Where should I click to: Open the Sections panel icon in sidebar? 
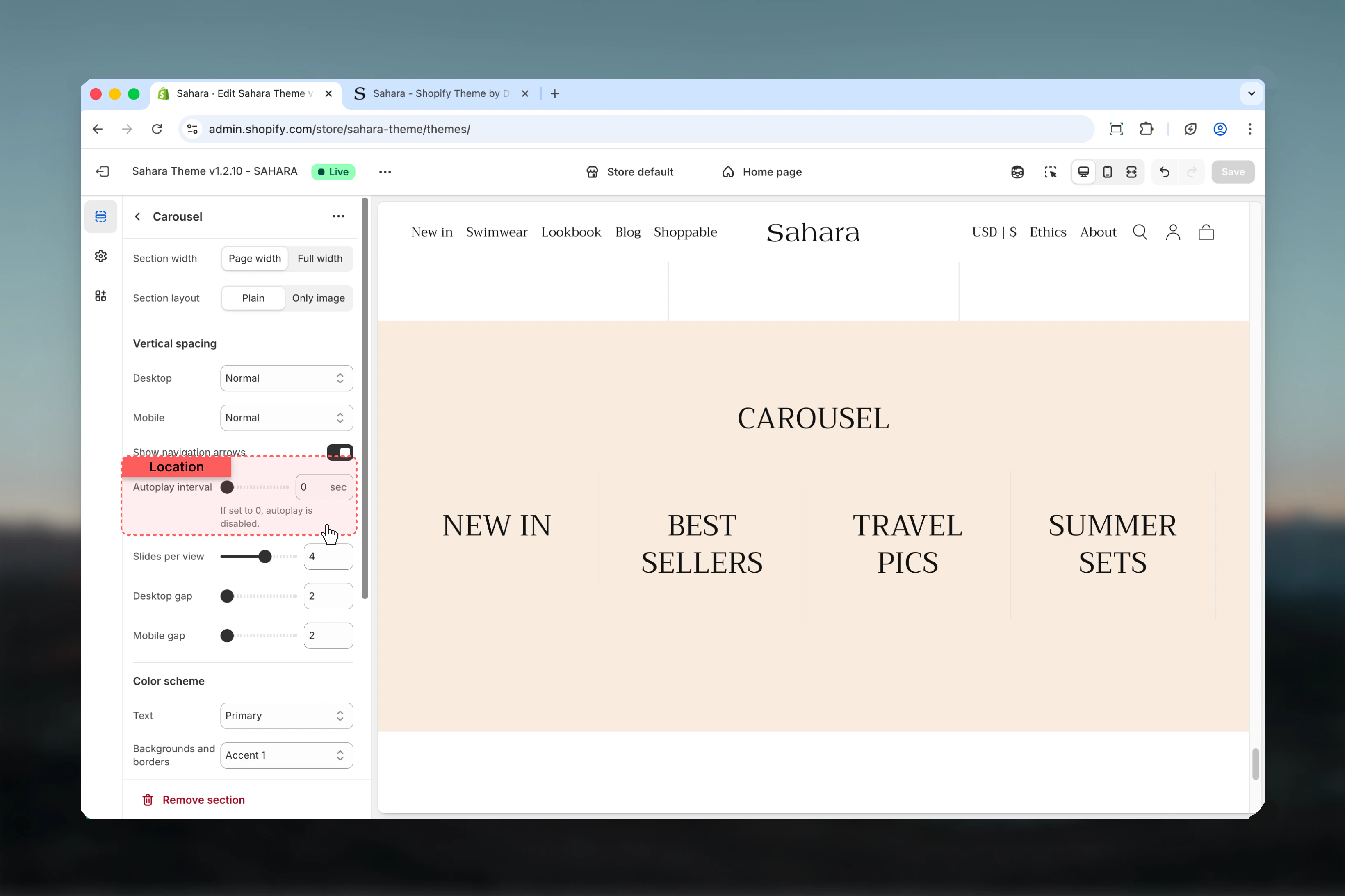[100, 216]
